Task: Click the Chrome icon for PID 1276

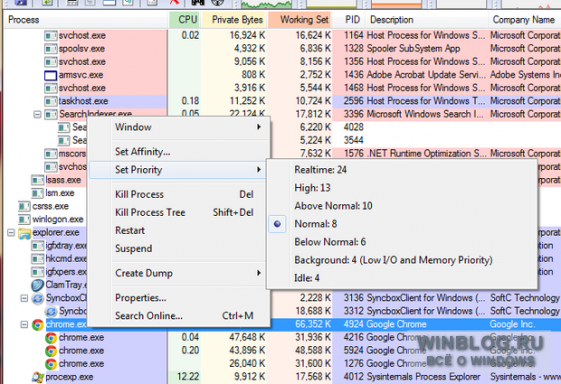Action: [x=51, y=364]
